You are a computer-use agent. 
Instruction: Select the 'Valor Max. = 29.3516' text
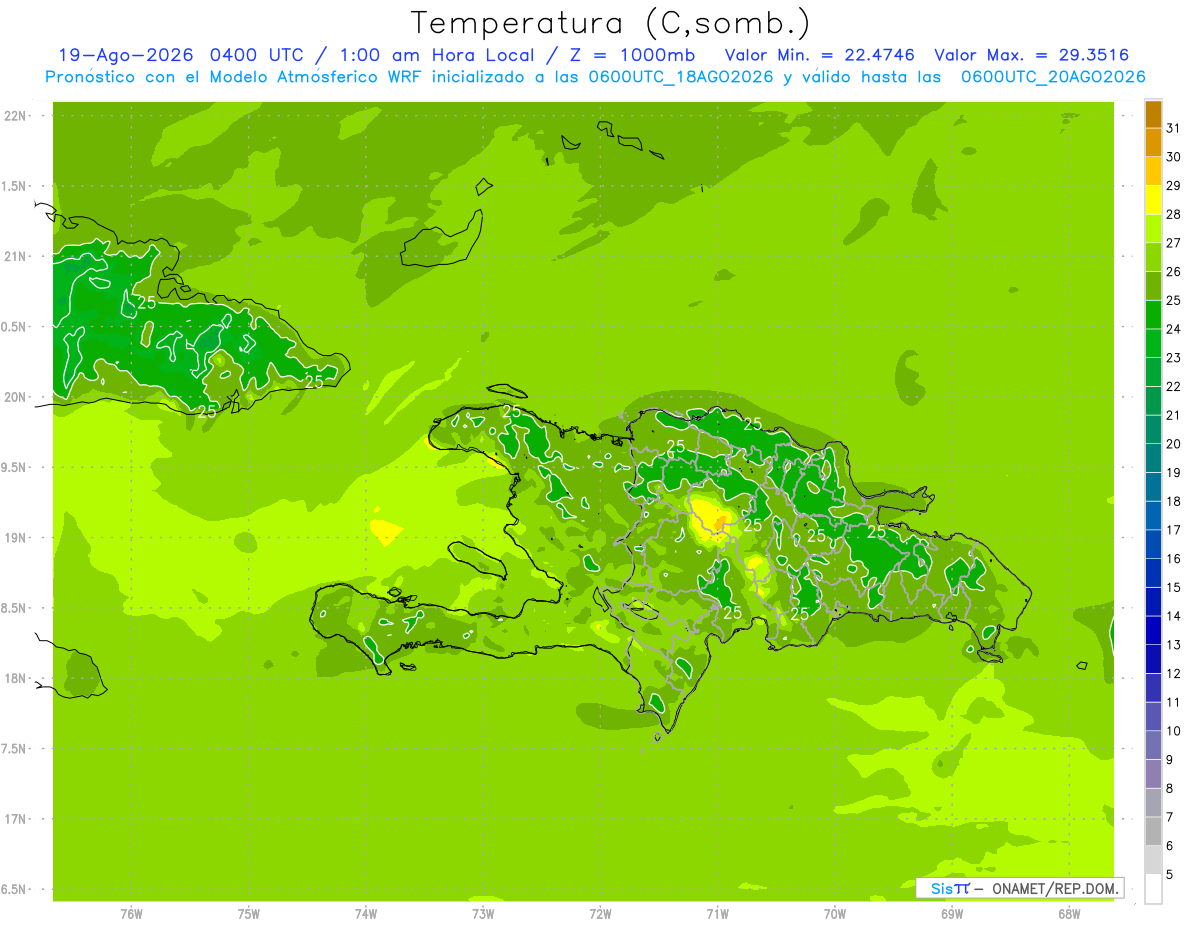1032,55
